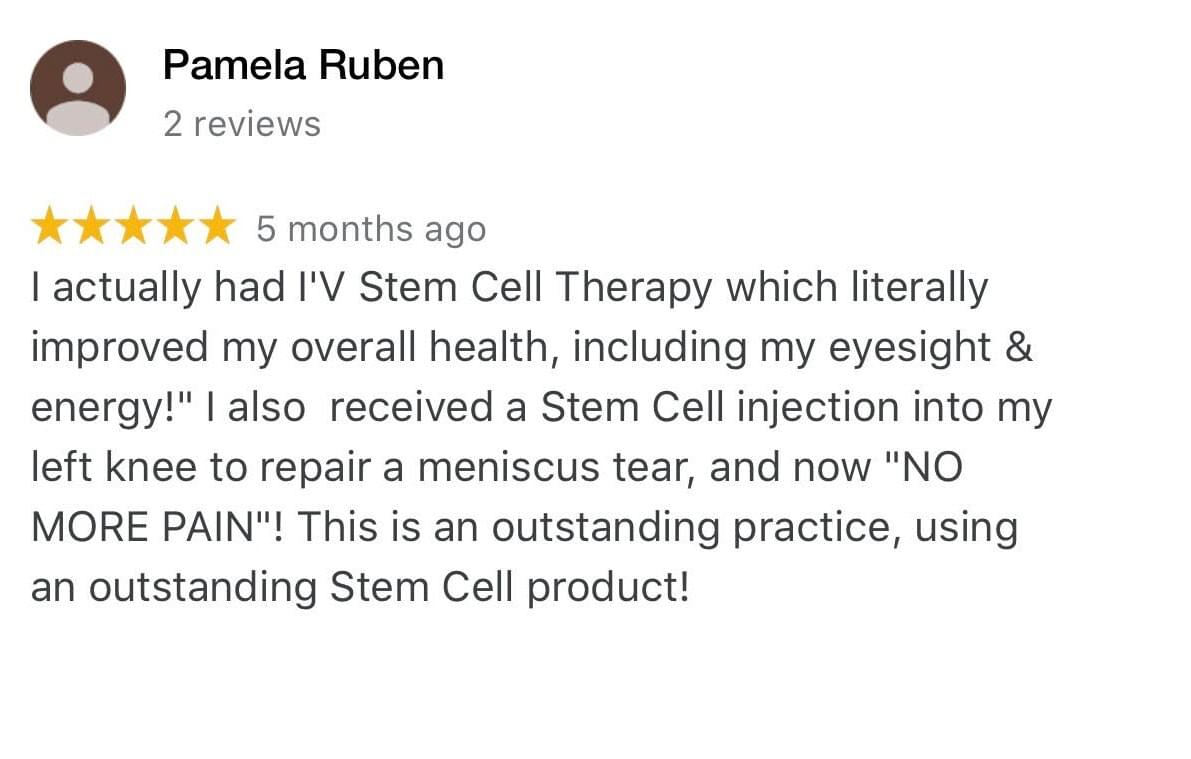
Task: Select the first gold star
Action: click(49, 226)
